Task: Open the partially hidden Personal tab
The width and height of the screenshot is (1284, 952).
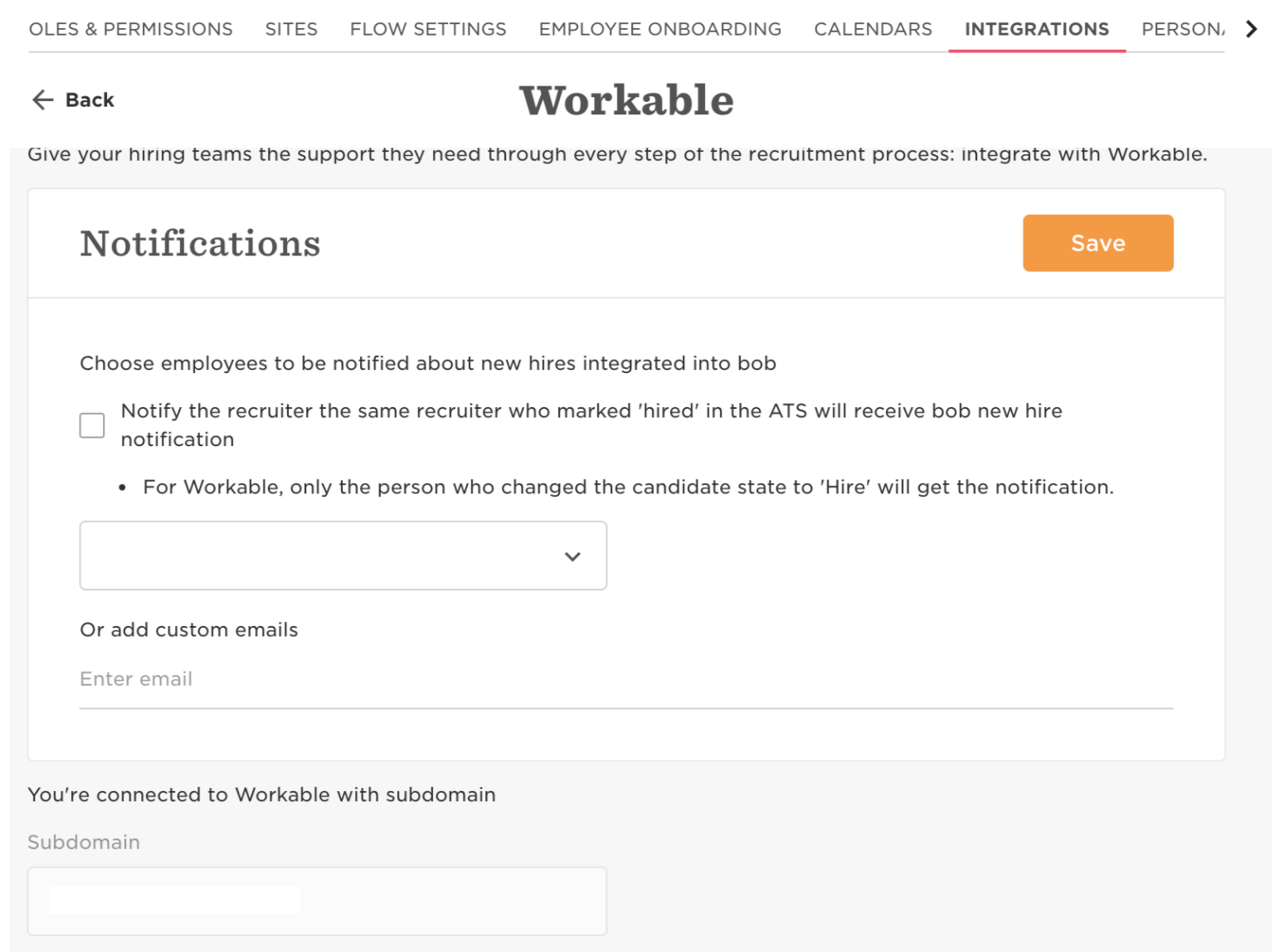Action: pyautogui.click(x=1183, y=29)
